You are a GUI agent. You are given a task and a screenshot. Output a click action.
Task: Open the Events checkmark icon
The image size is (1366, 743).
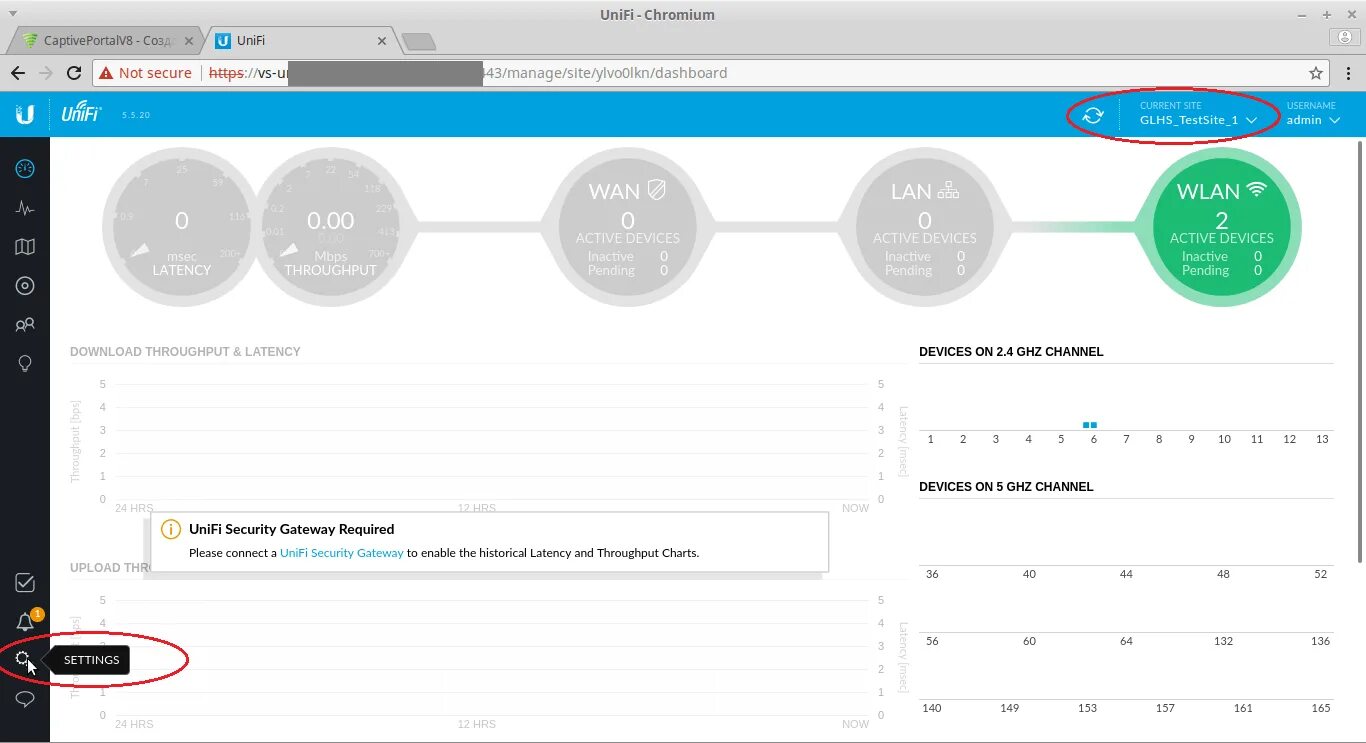(25, 583)
